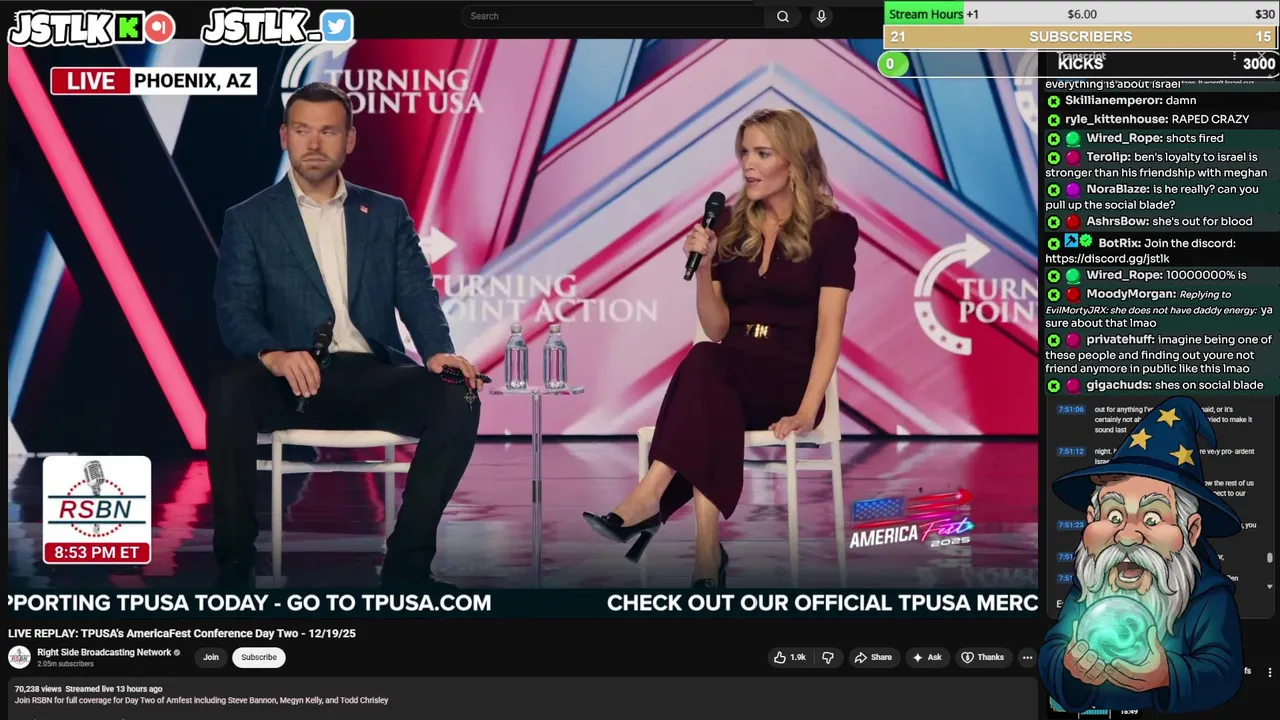
Task: Click the thumbs-down dislike icon
Action: [x=827, y=657]
